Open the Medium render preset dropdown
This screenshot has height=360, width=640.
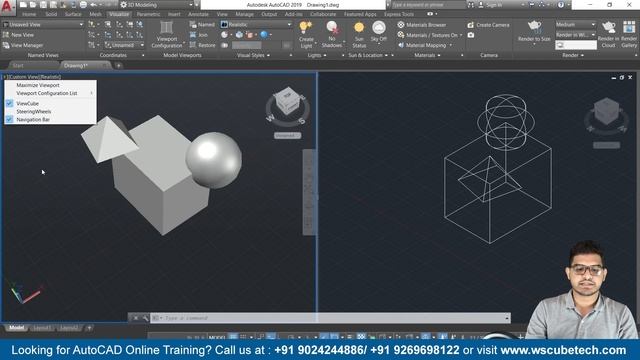576,24
